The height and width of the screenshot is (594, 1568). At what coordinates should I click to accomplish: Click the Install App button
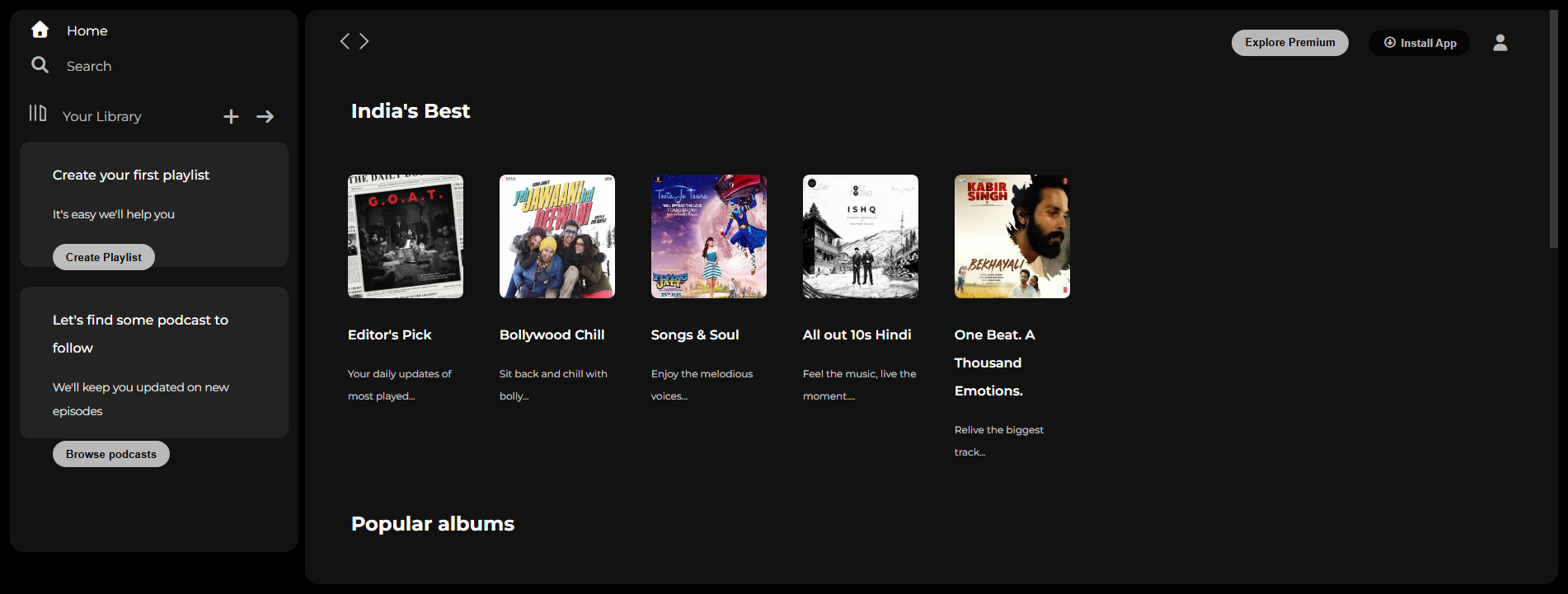(x=1420, y=43)
